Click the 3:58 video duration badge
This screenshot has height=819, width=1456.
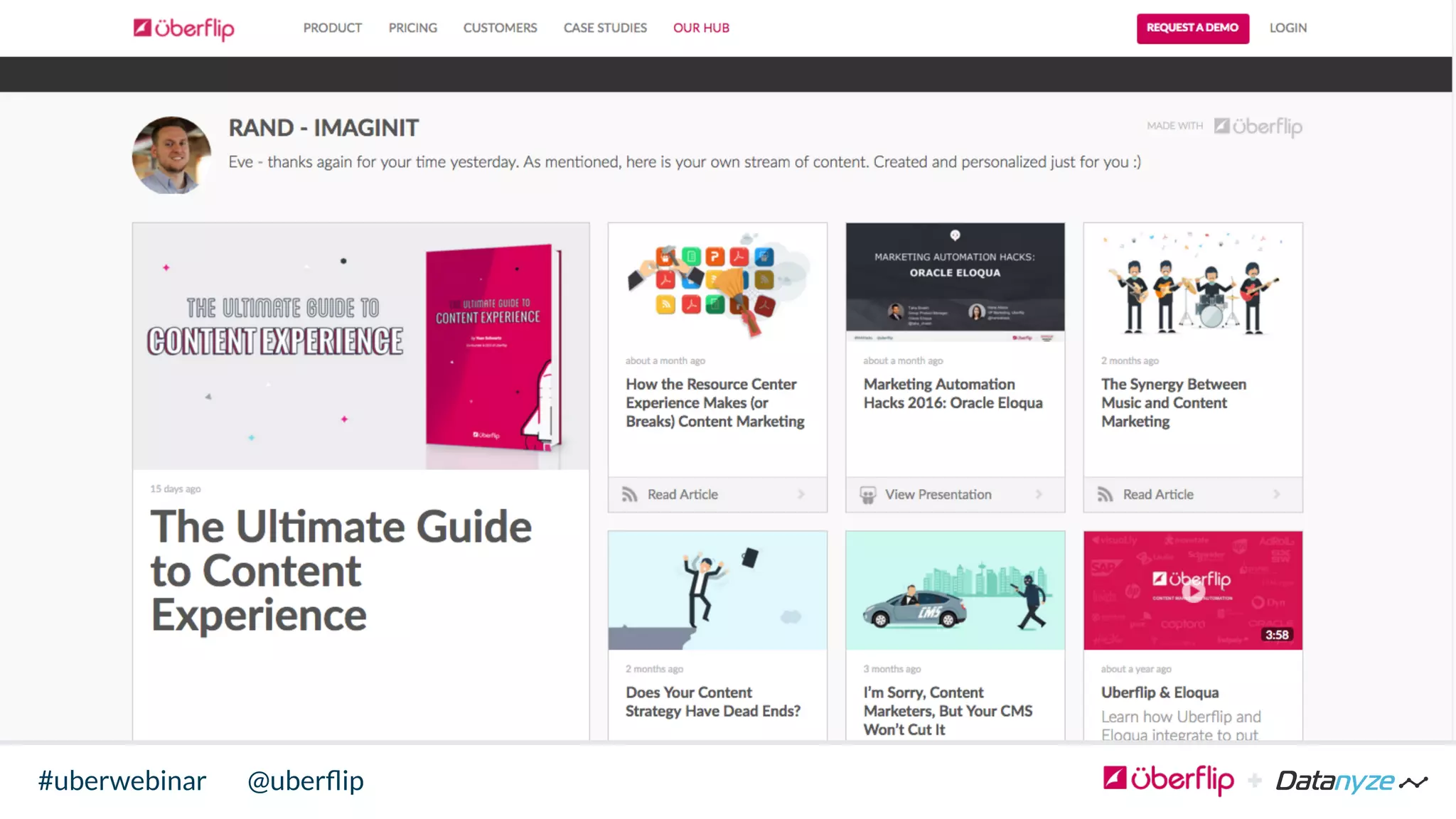point(1276,635)
